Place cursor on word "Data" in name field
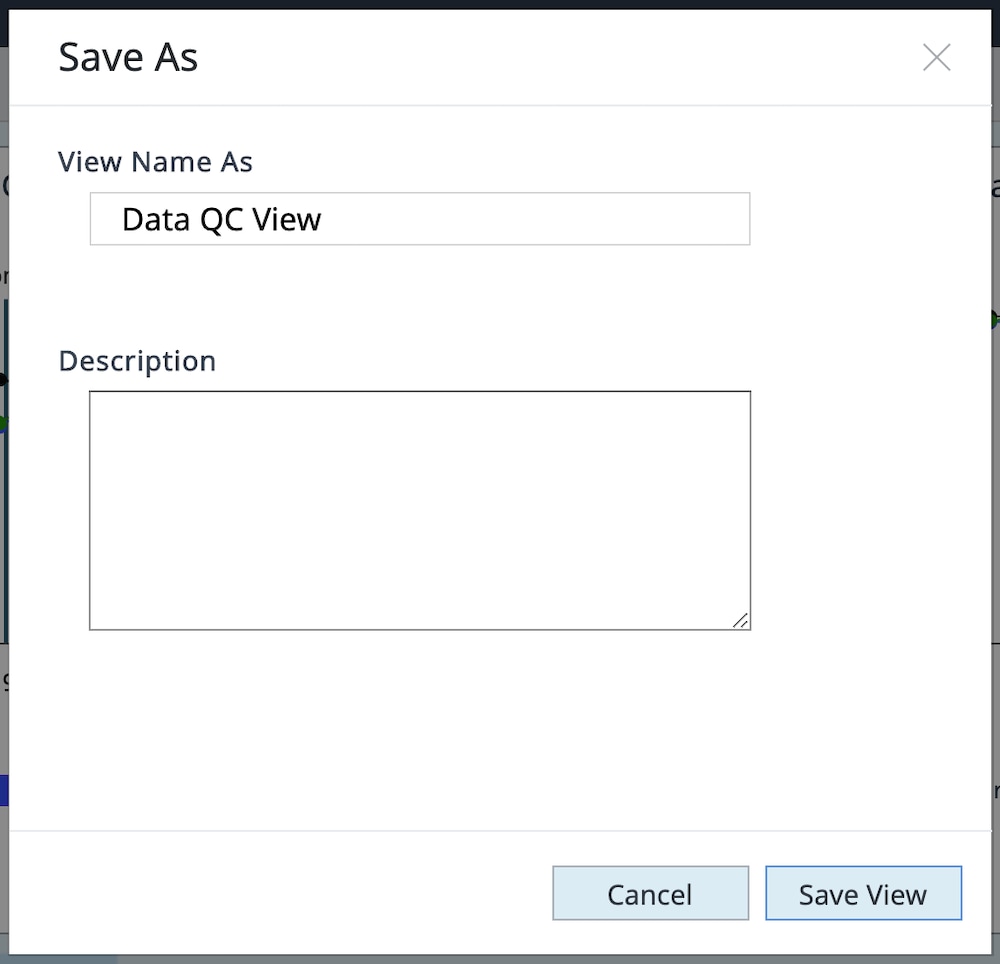The width and height of the screenshot is (1000, 964). (x=156, y=220)
